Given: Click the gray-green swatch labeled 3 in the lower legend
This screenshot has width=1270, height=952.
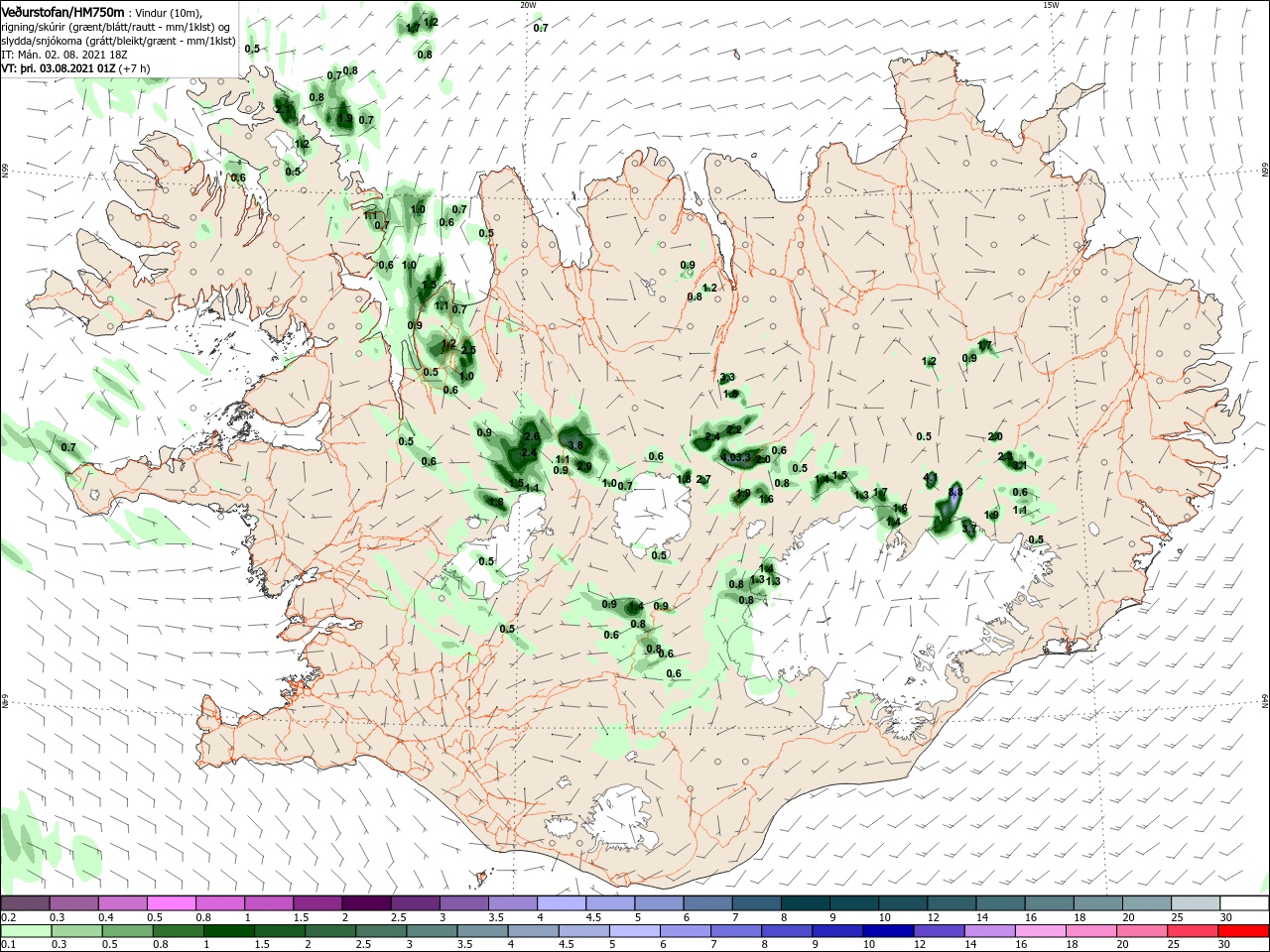Looking at the screenshot, I should [x=433, y=931].
